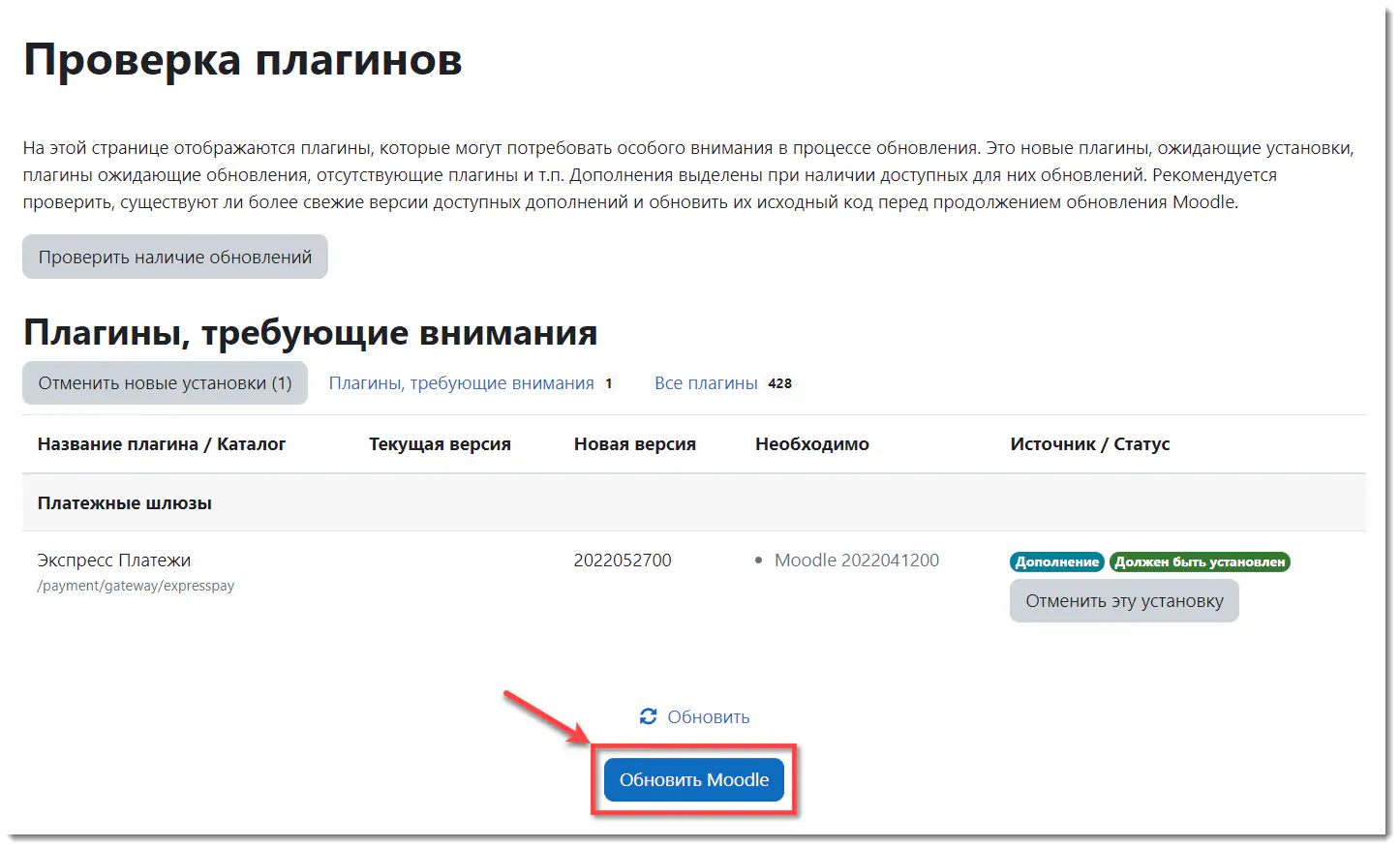Click the blue Дополнение badge
The height and width of the screenshot is (849, 1400).
point(1056,561)
